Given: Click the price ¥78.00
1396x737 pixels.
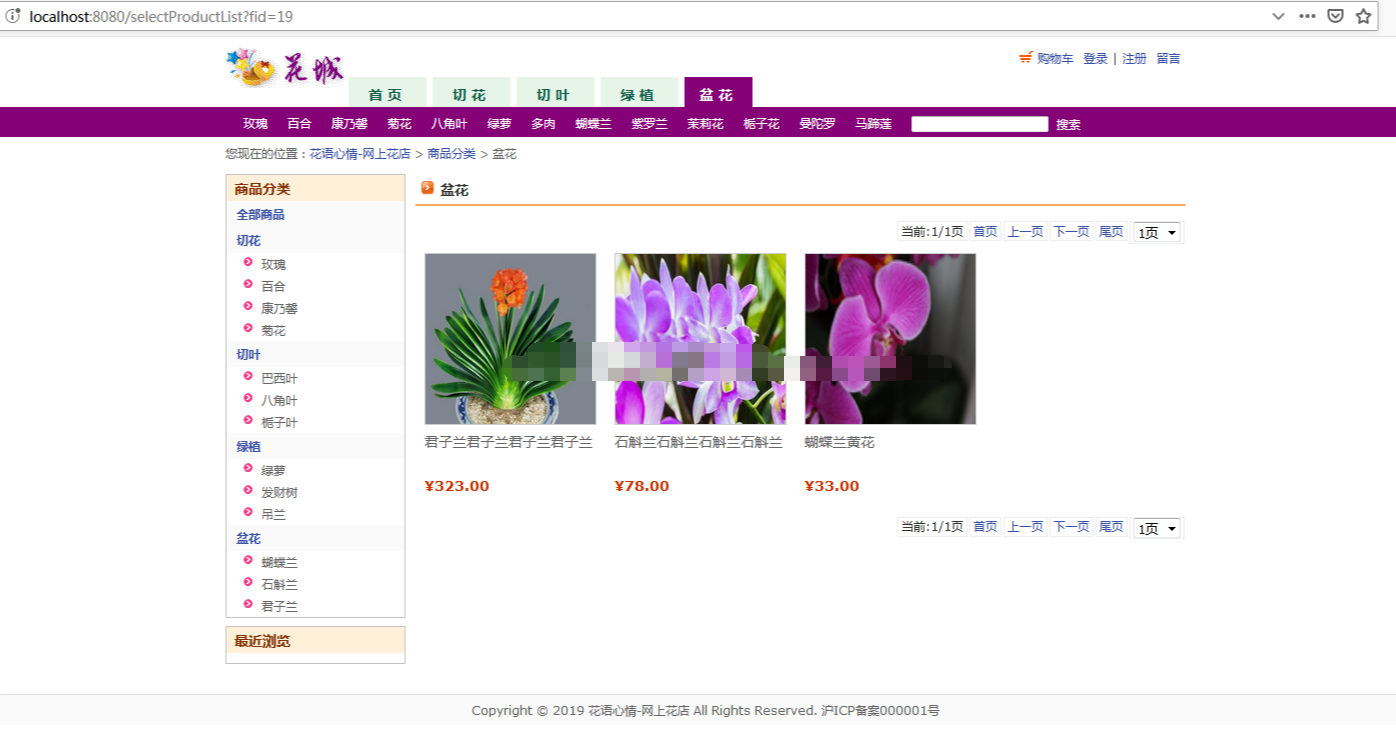Looking at the screenshot, I should (642, 487).
